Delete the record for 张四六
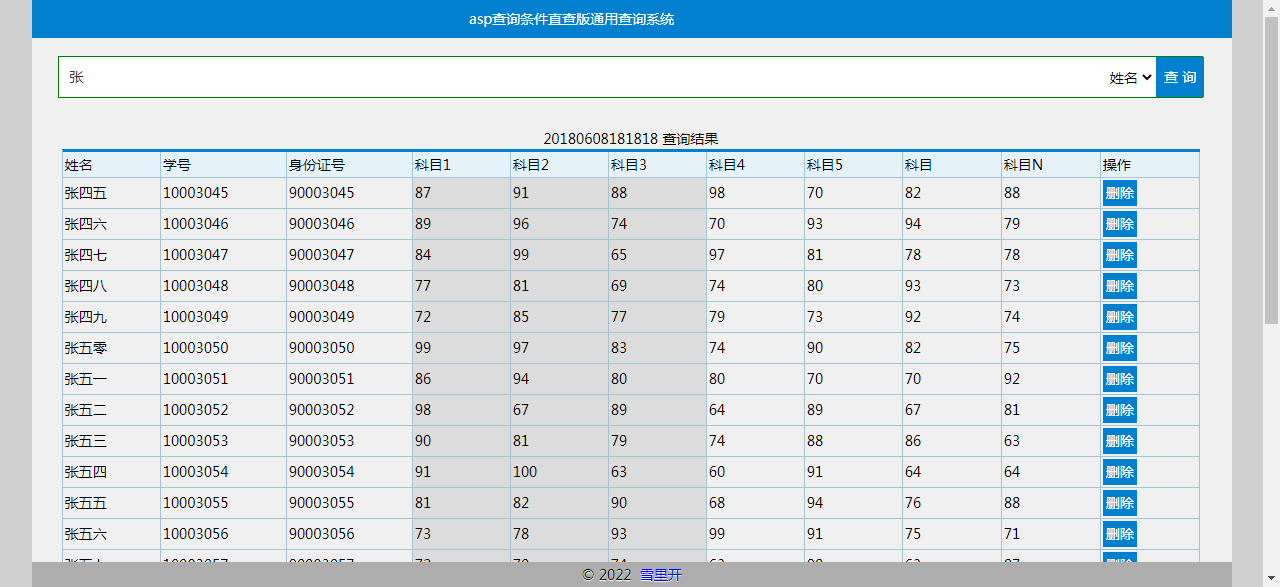Viewport: 1280px width, 587px height. tap(1119, 224)
